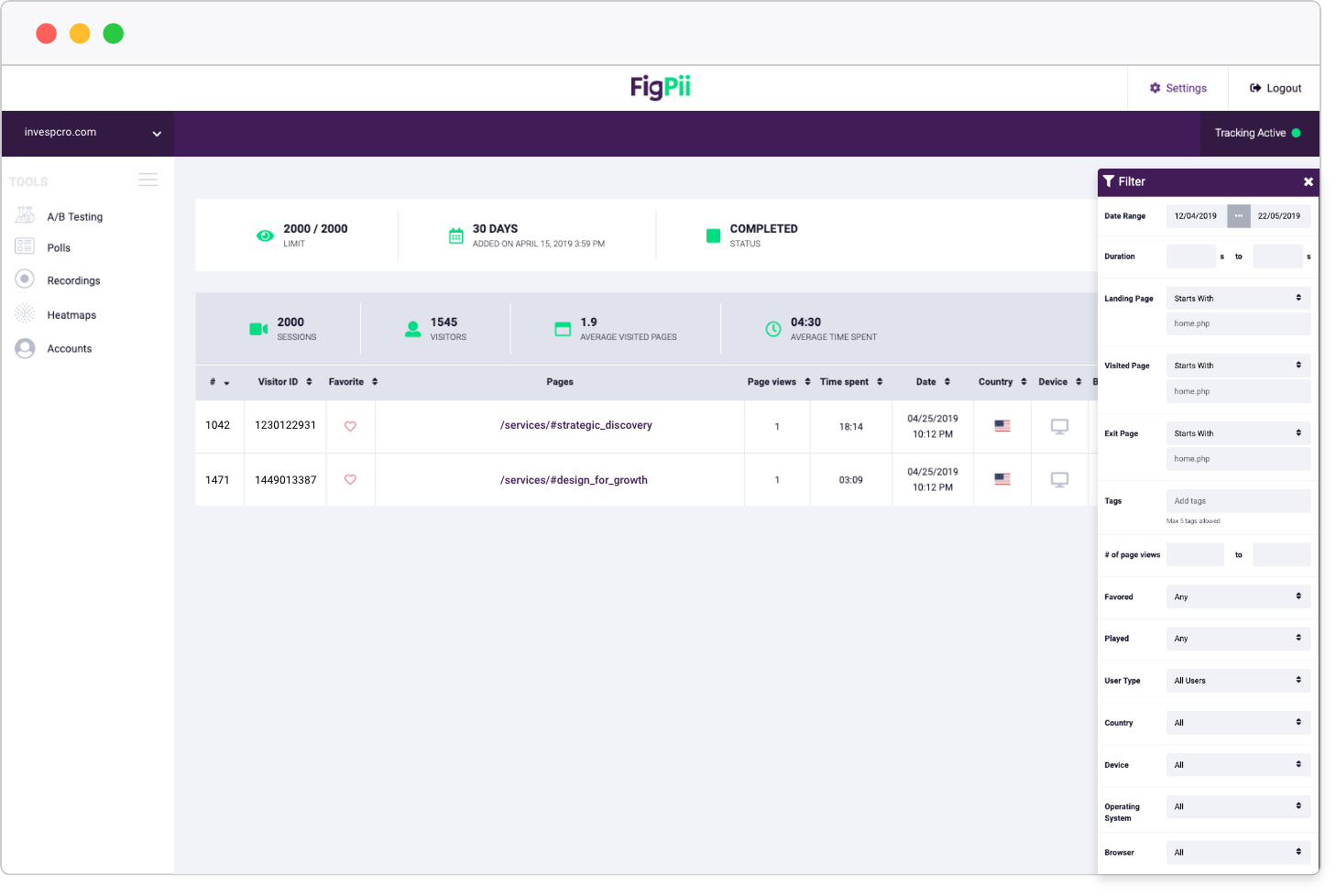
Task: Click desktop device icon in row 1042
Action: click(1059, 426)
